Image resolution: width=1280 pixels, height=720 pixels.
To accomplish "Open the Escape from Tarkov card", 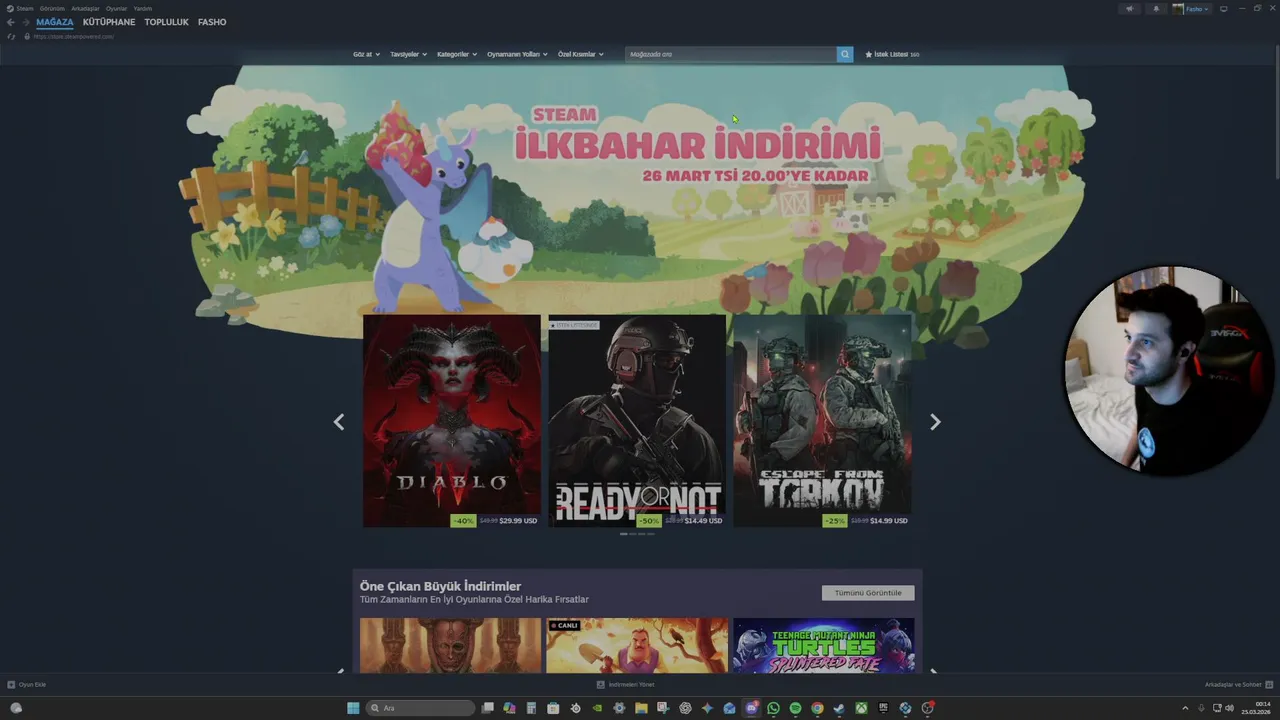I will pyautogui.click(x=822, y=421).
